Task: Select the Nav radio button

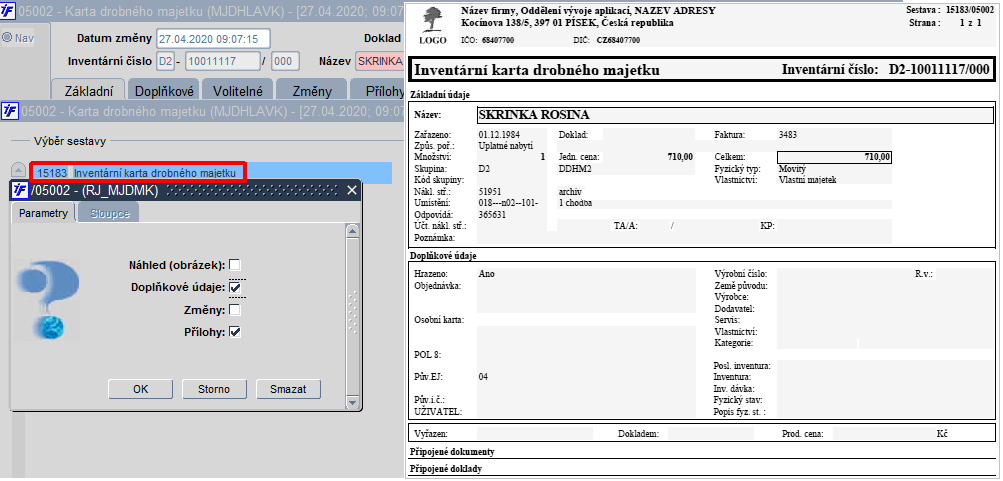Action: 7,38
